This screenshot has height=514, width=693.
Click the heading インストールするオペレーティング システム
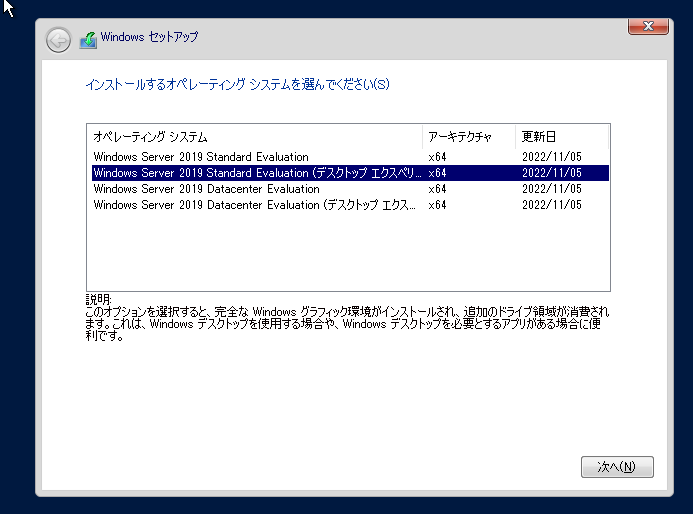[x=238, y=84]
